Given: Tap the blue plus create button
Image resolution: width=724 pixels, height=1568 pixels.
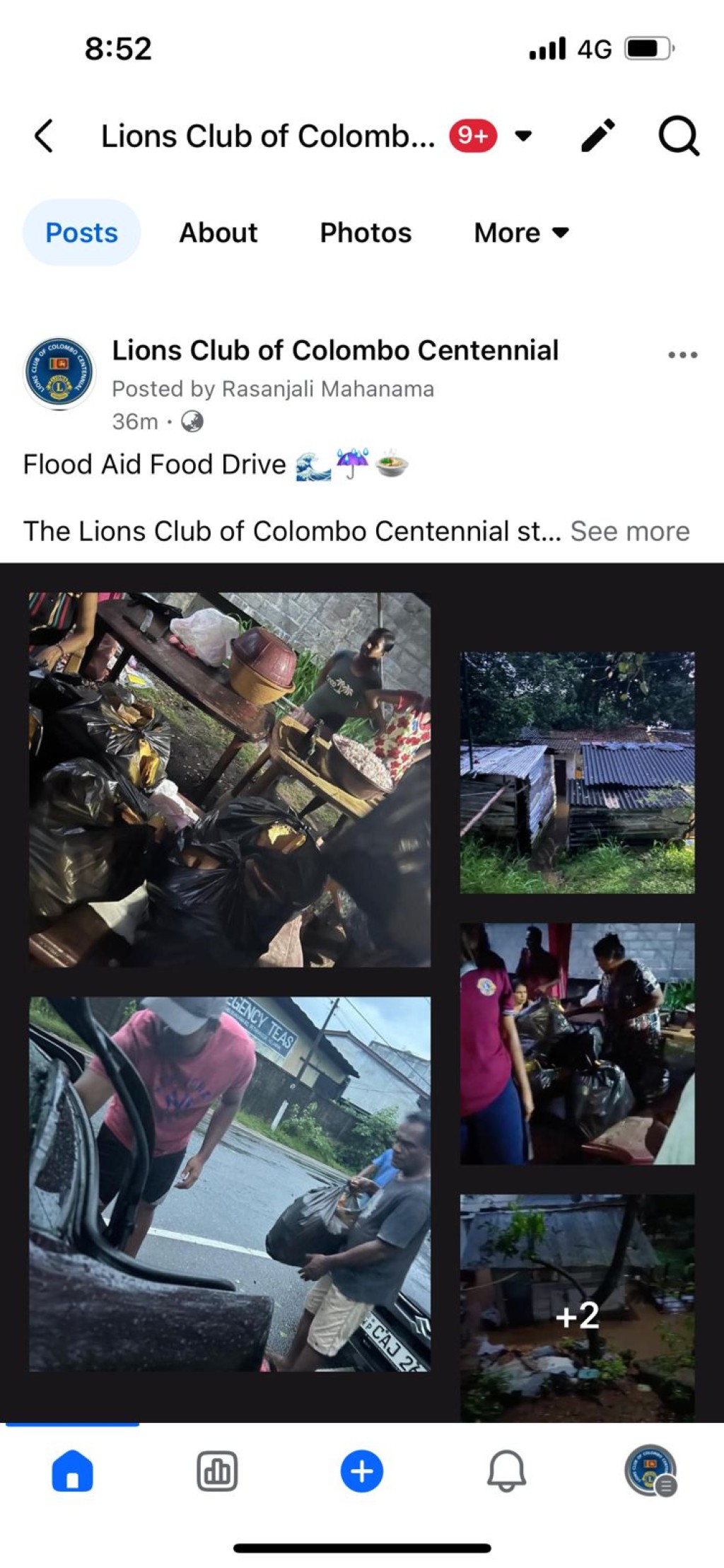Looking at the screenshot, I should (362, 1471).
